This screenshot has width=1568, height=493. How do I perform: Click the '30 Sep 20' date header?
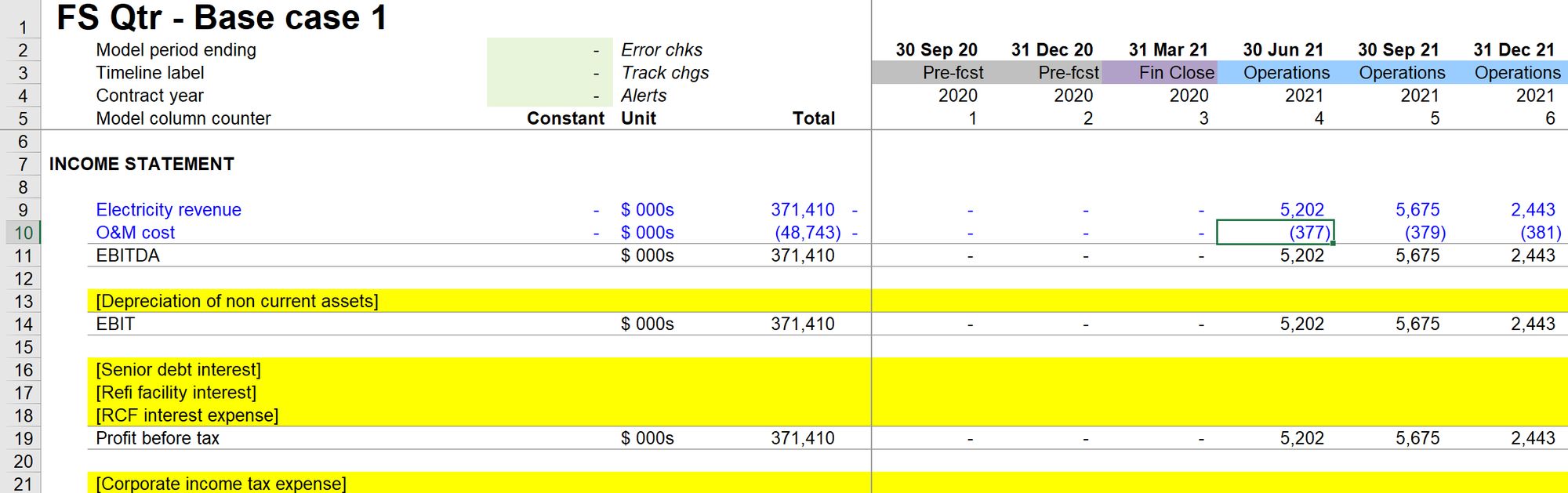coord(936,50)
